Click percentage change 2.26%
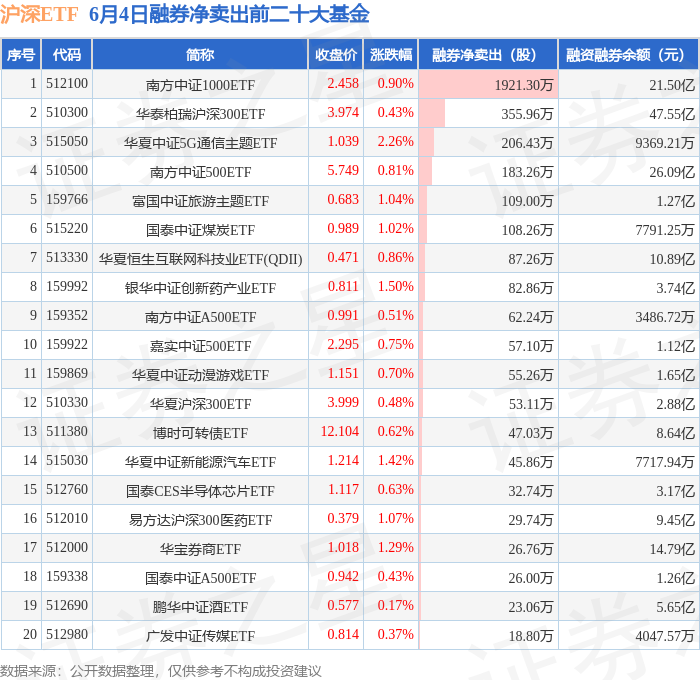This screenshot has width=700, height=680. (396, 141)
